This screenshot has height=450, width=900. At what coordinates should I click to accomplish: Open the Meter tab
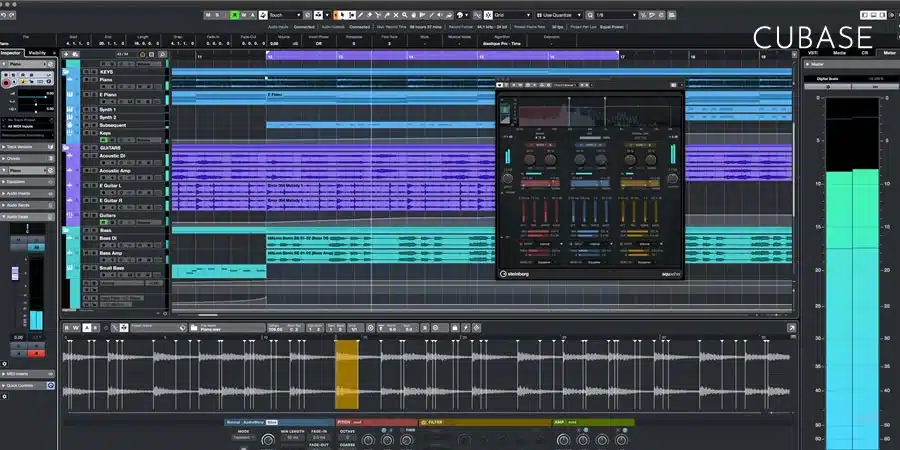(889, 53)
